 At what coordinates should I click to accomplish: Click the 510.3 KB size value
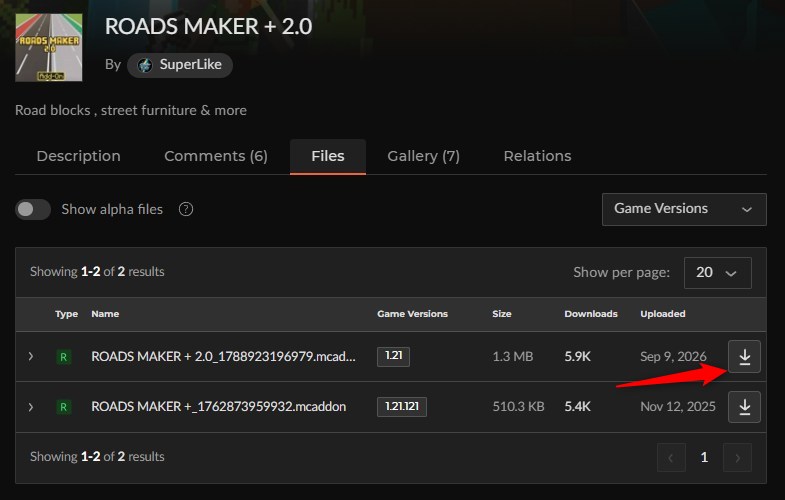coord(518,406)
